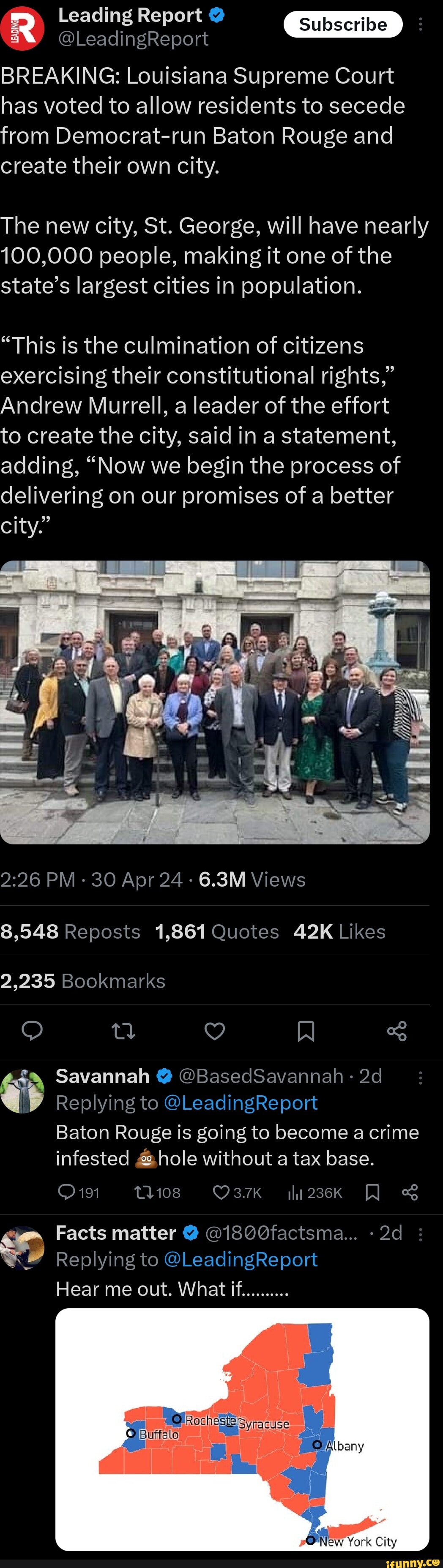View the 8,548 Reposts list
Screen dimensions: 443x1568
70,931
